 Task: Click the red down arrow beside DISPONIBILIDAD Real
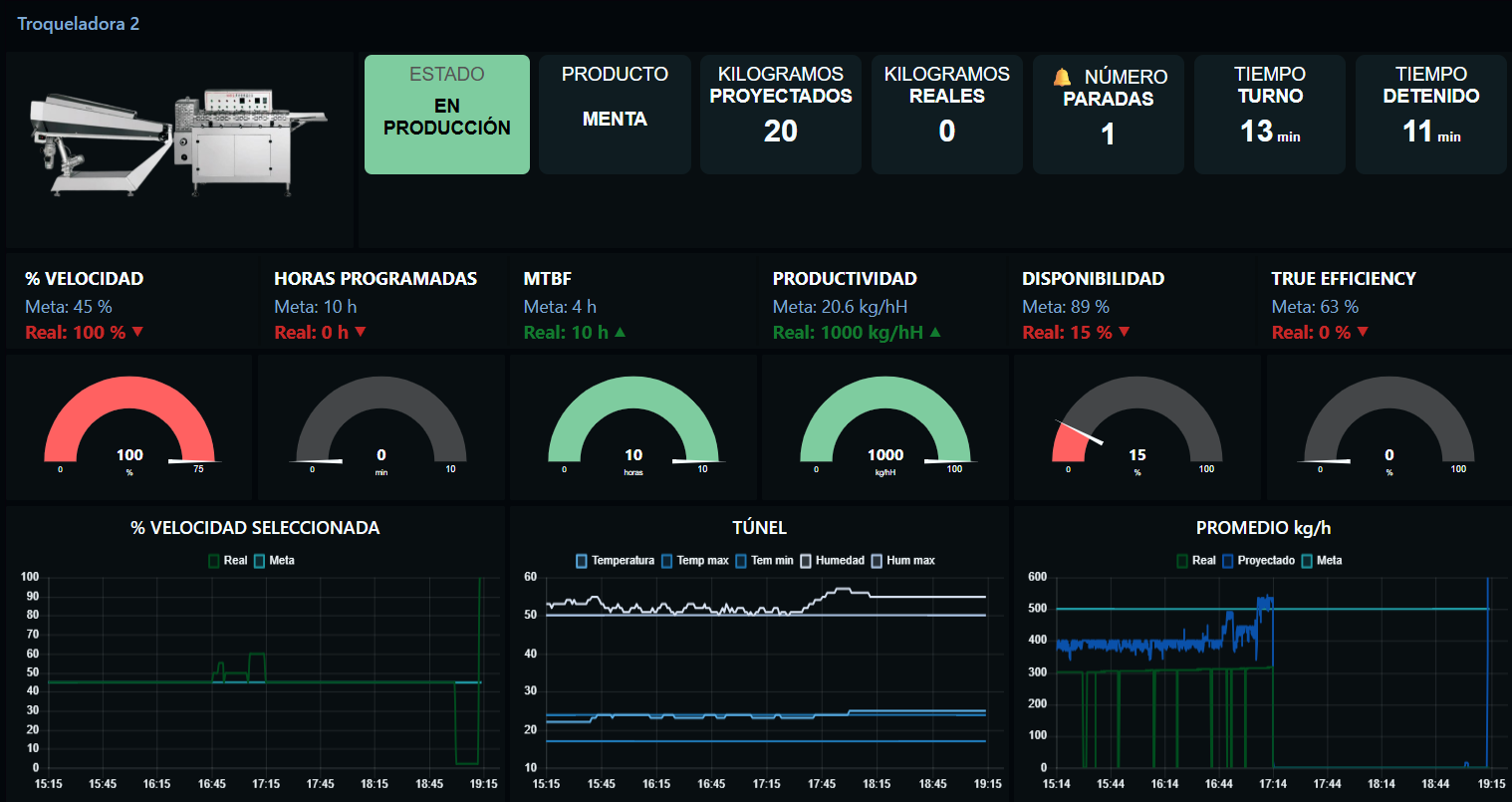pyautogui.click(x=1125, y=332)
